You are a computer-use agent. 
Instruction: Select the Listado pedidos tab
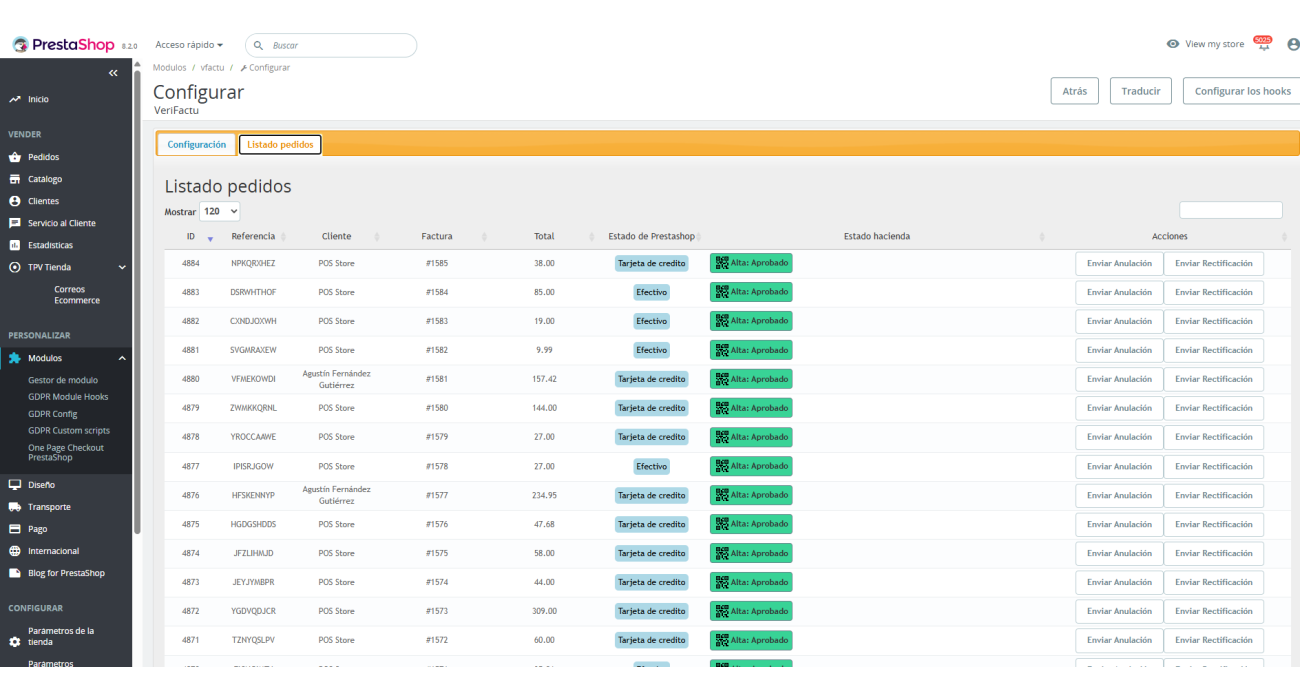pyautogui.click(x=280, y=145)
